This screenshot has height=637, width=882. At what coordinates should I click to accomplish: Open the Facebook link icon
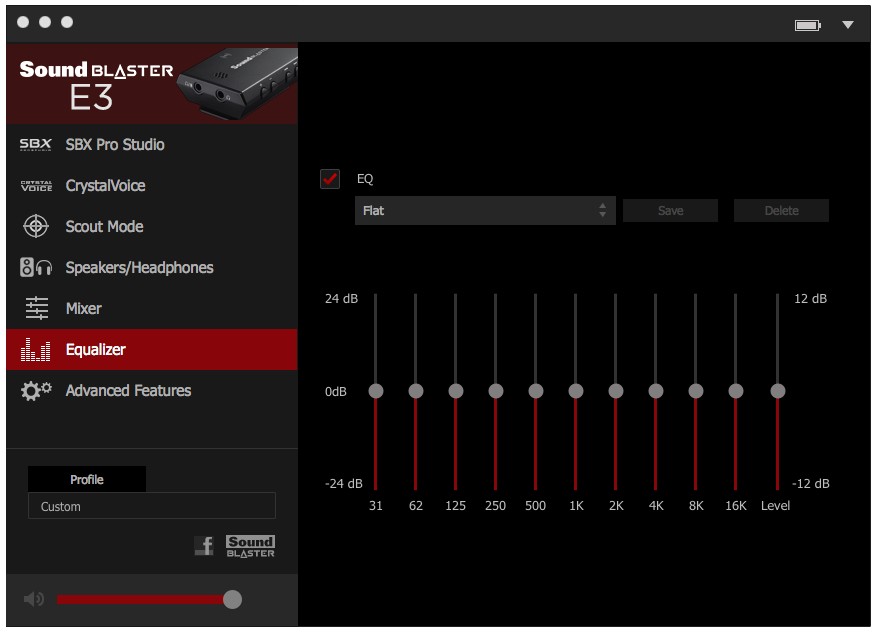(204, 546)
